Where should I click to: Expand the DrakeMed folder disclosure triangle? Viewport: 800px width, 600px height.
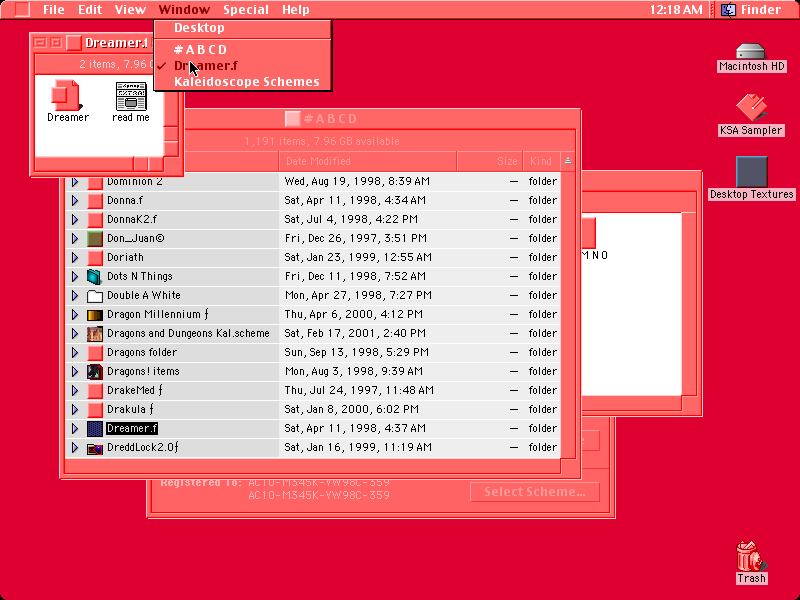[75, 391]
